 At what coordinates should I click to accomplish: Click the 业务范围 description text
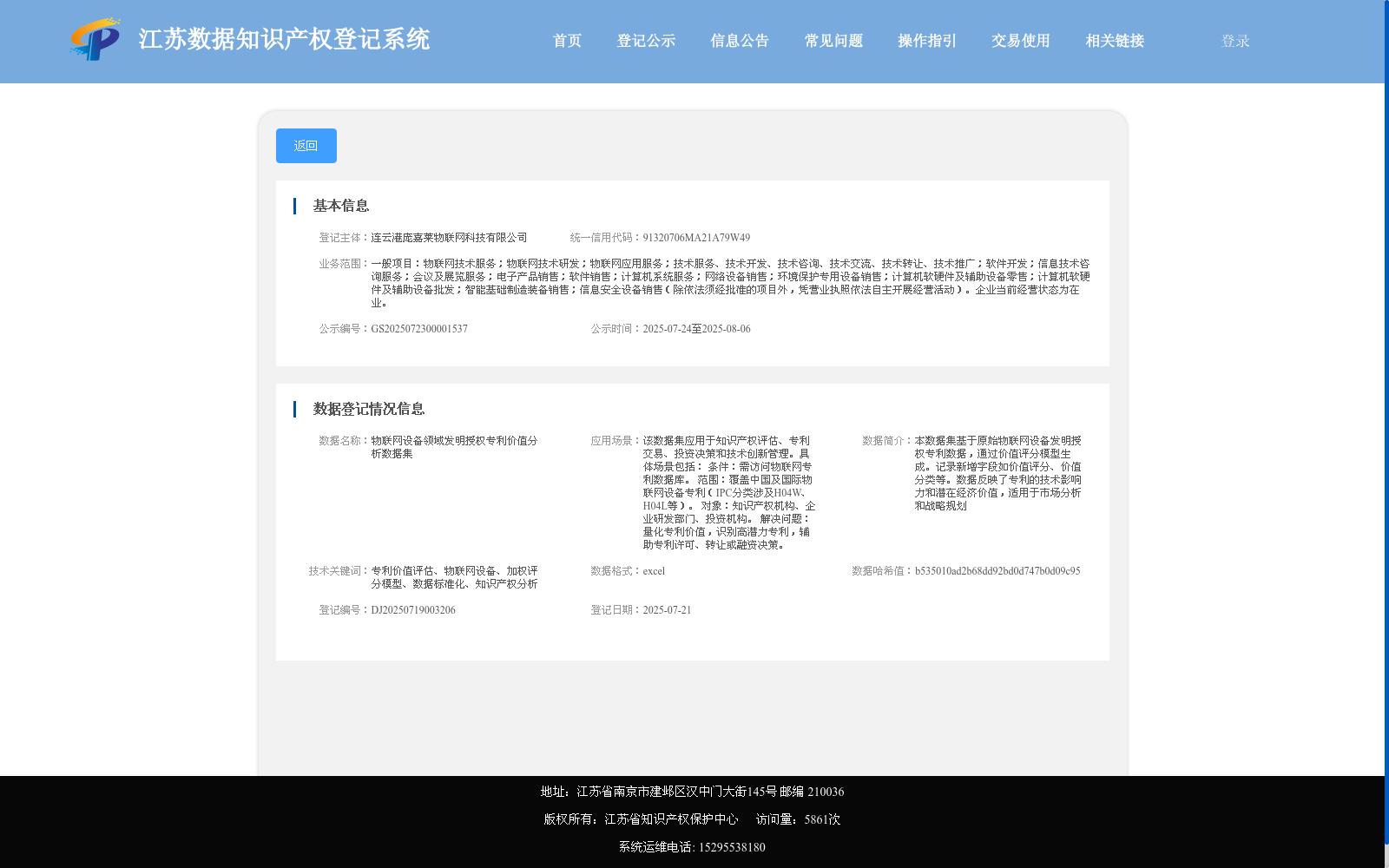[x=730, y=283]
